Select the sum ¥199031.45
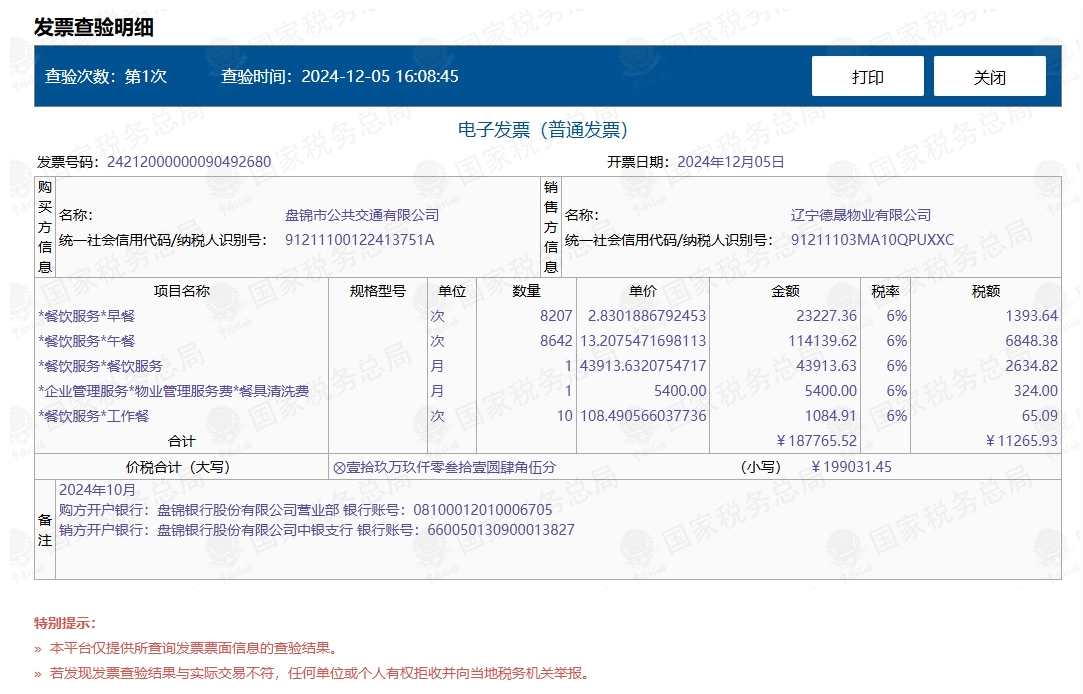The height and width of the screenshot is (694, 1083). pos(851,467)
